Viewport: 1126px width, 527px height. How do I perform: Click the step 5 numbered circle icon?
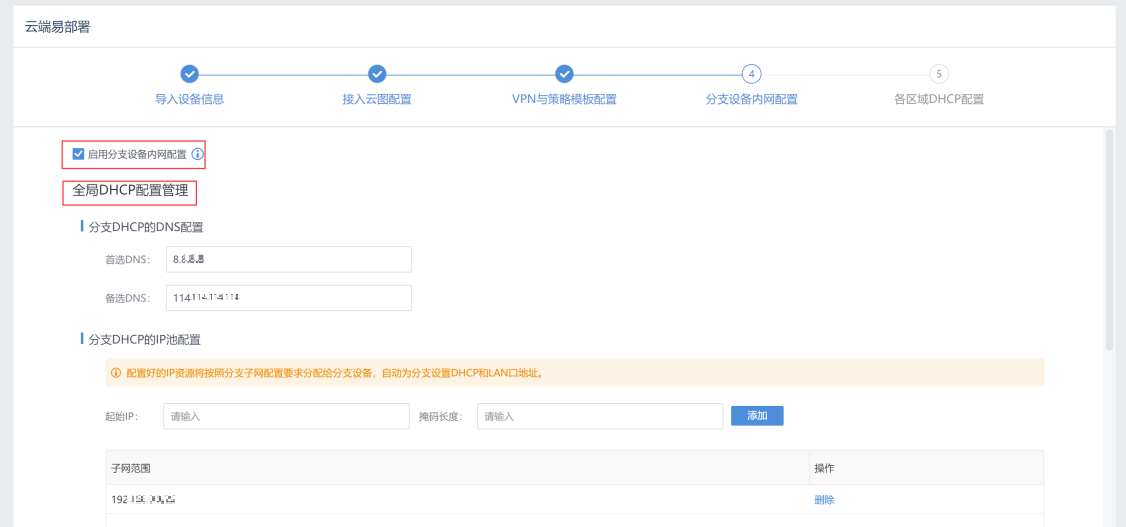tap(938, 73)
